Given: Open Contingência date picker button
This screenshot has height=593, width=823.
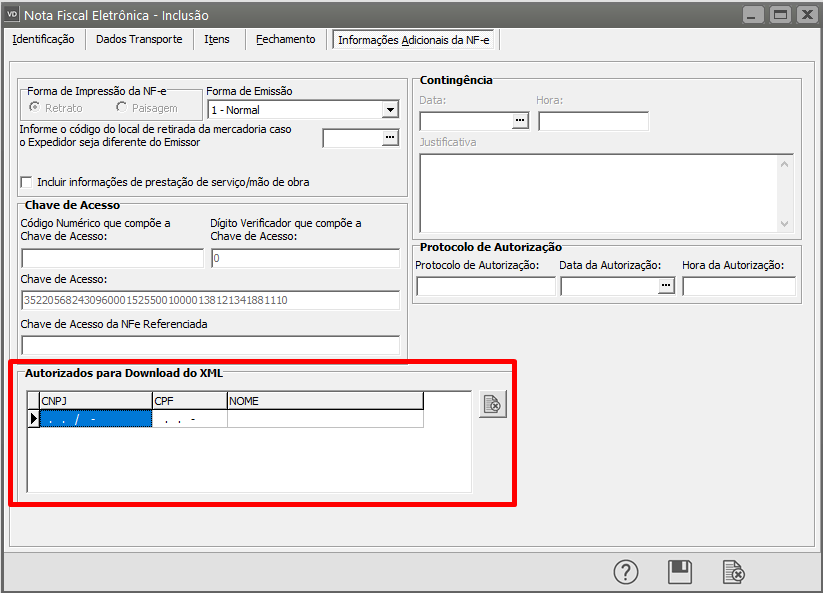Looking at the screenshot, I should click(x=520, y=121).
